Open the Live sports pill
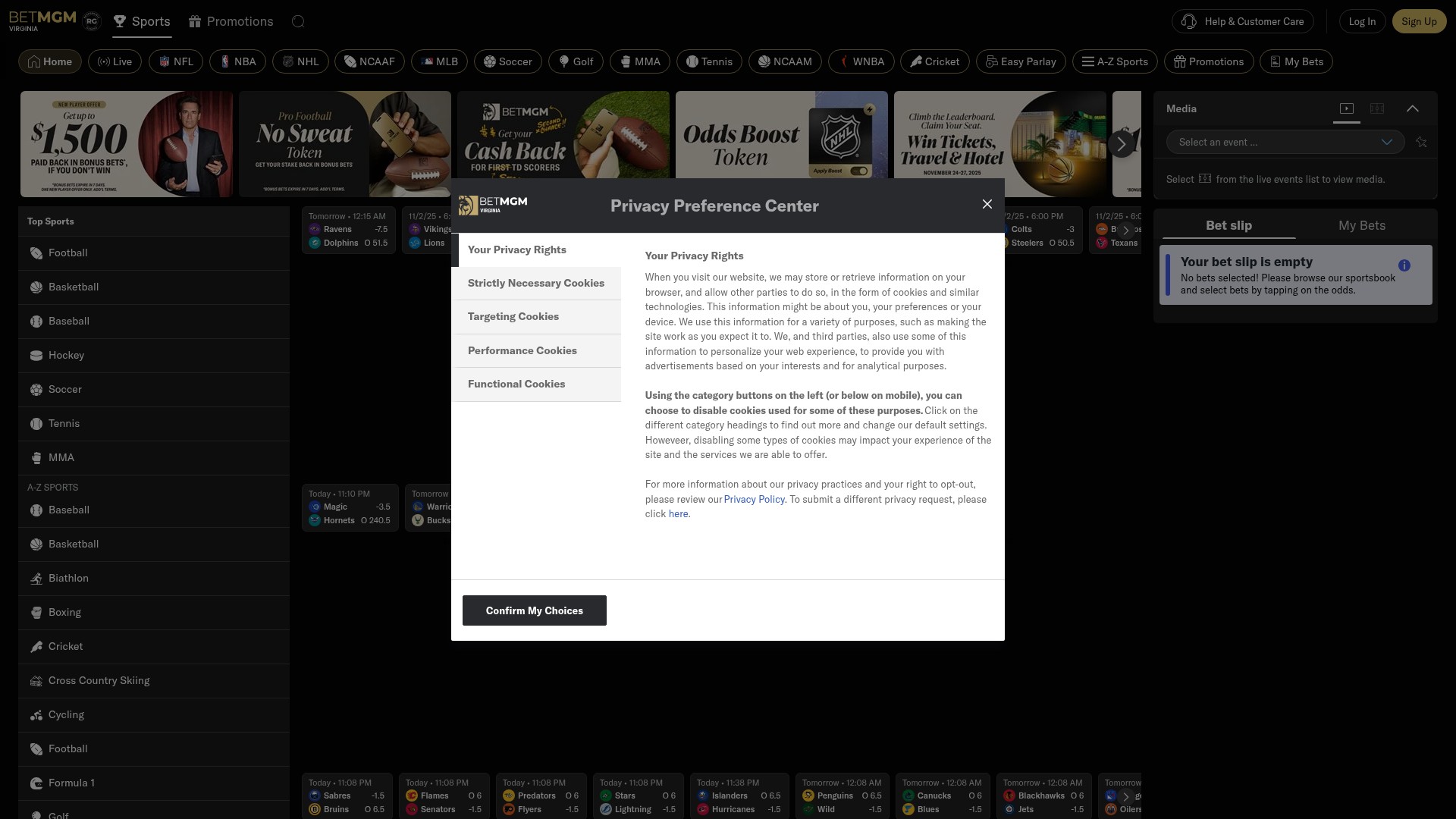Viewport: 1456px width, 819px height. (115, 61)
